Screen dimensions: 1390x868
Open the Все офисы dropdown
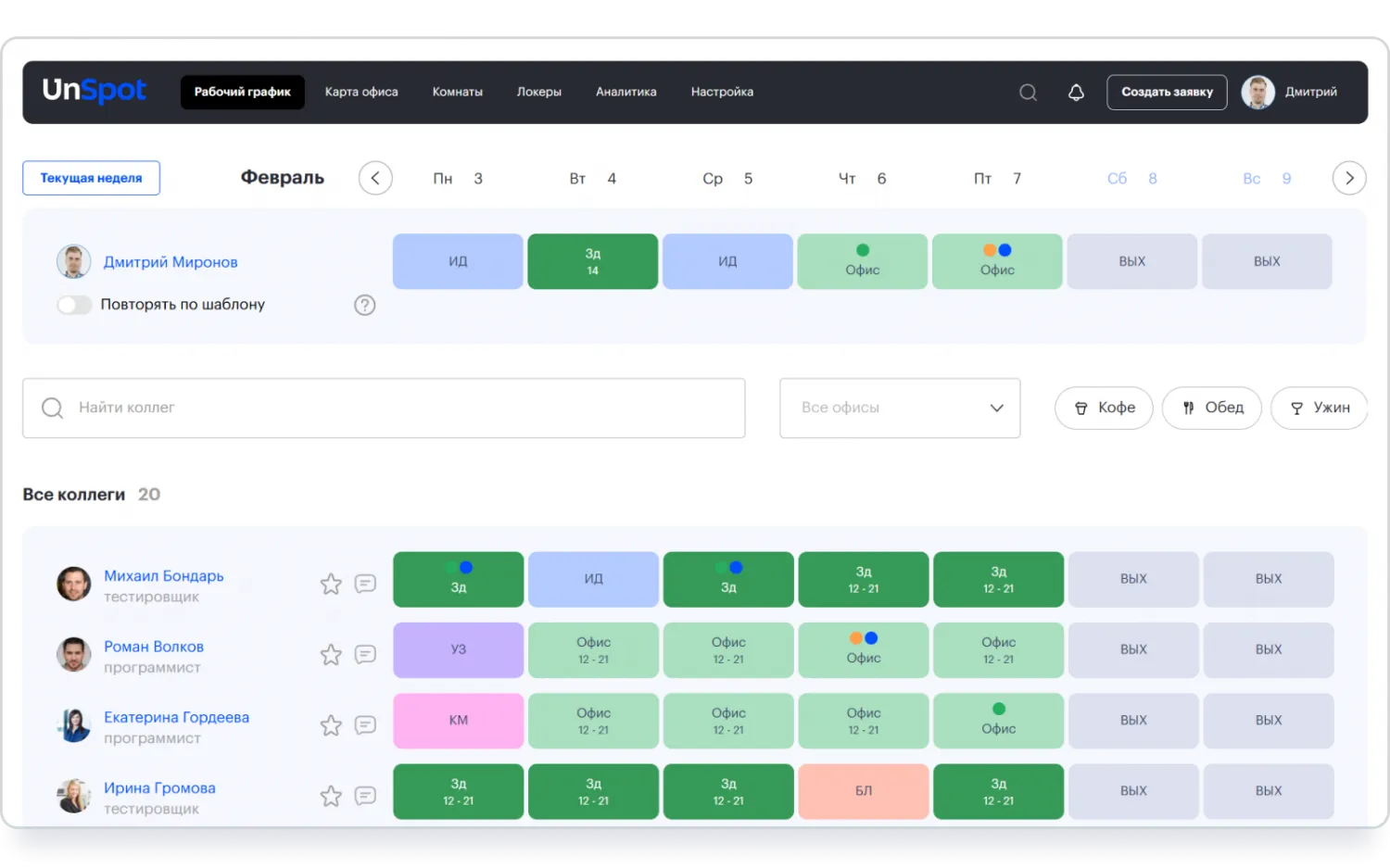(x=900, y=408)
